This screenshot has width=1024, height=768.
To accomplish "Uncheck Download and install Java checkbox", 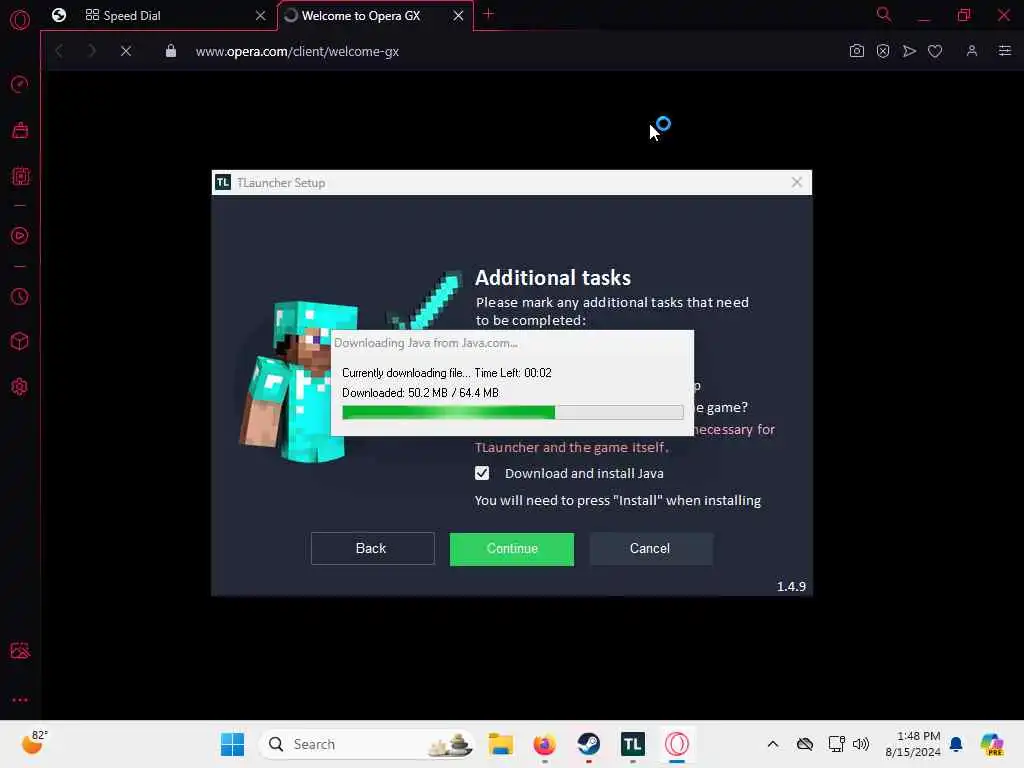I will click(x=482, y=473).
